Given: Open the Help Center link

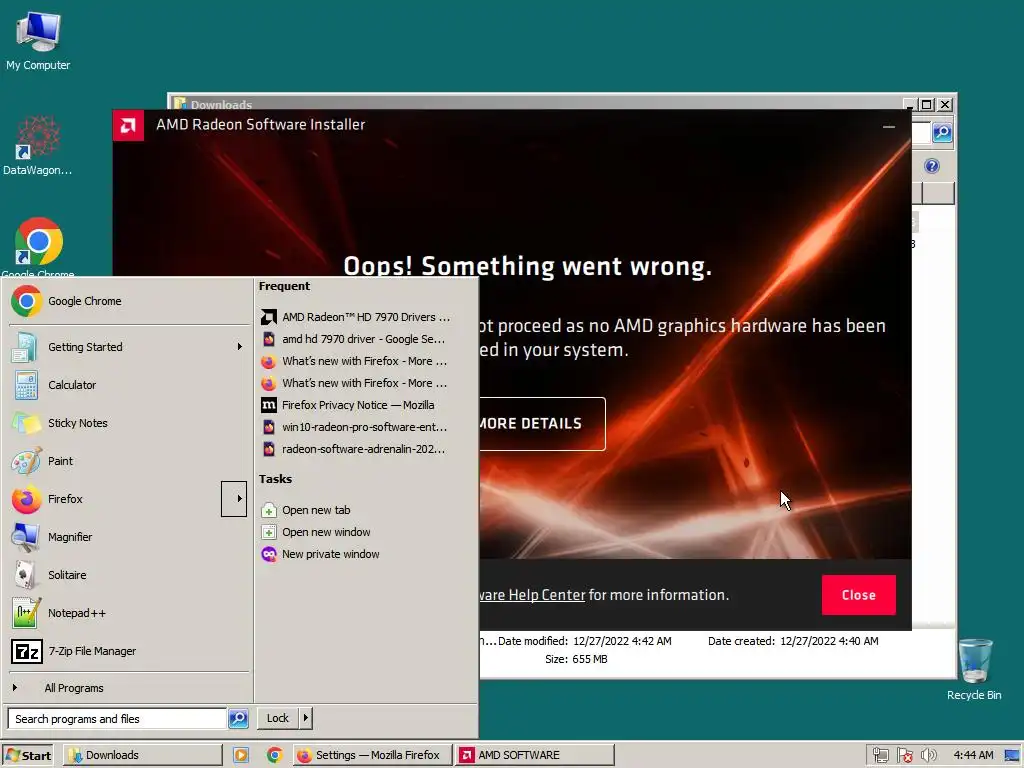Looking at the screenshot, I should tap(532, 595).
